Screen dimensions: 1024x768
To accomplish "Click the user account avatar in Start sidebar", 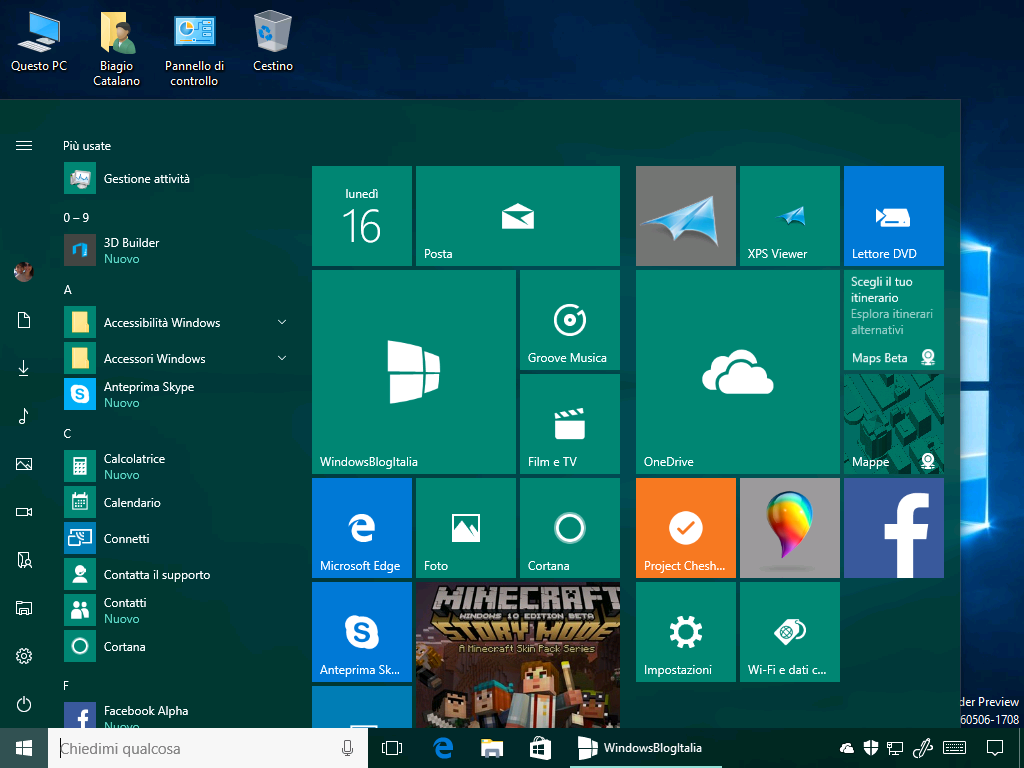I will [x=24, y=272].
